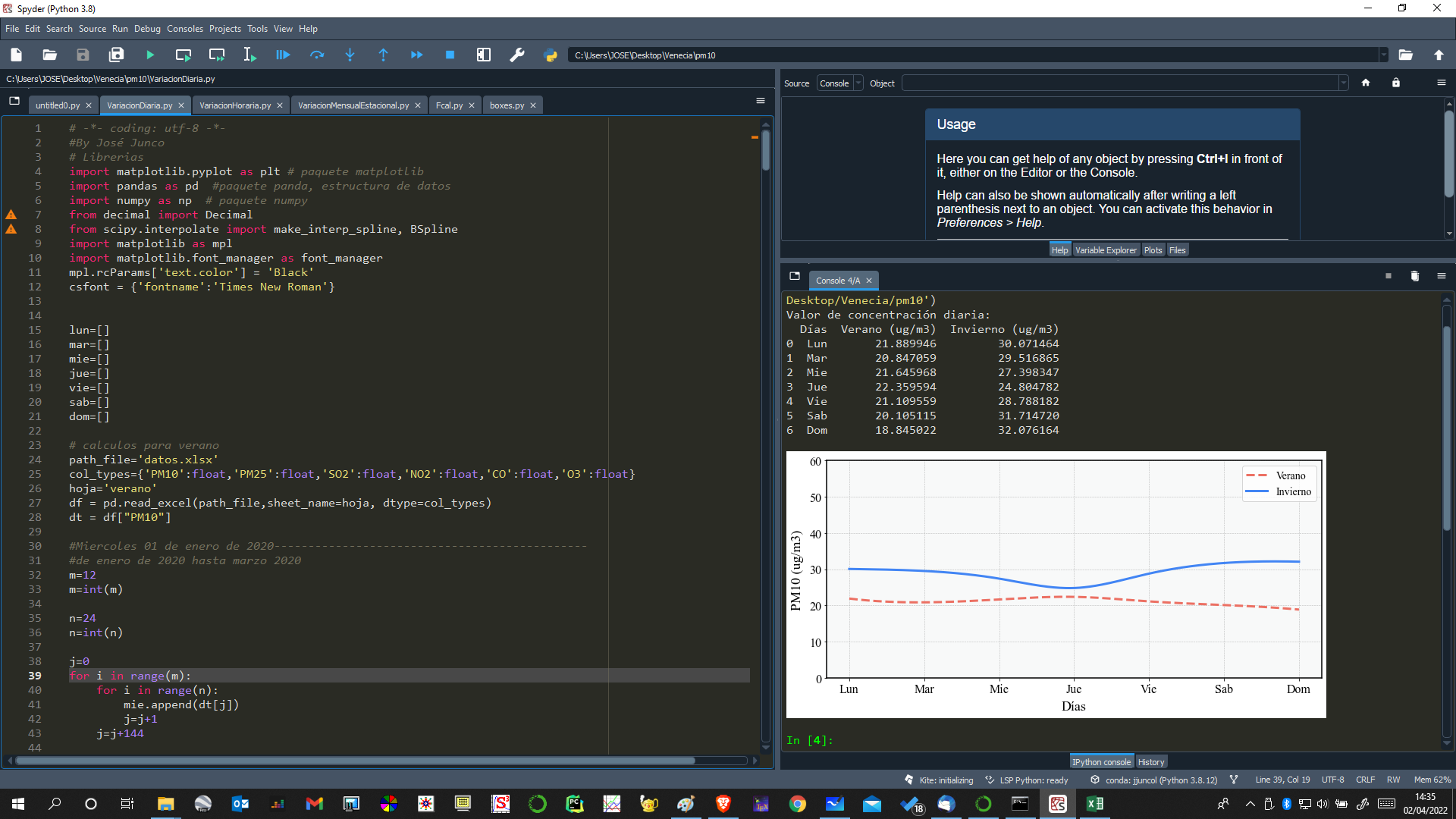Open the PYTHONPATH manager Python icon

[x=551, y=55]
